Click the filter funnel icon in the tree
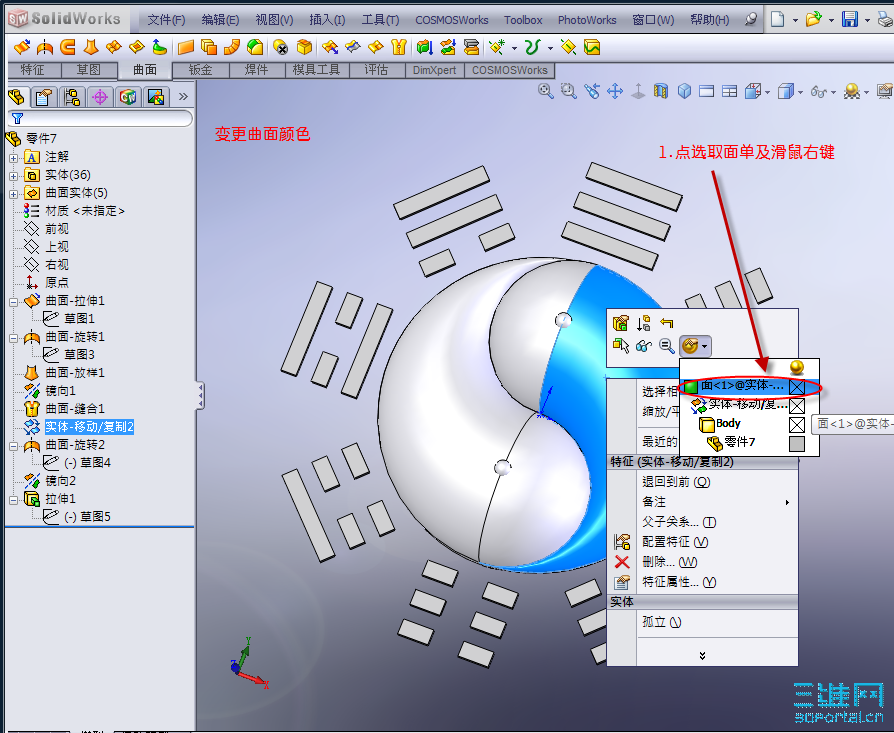 coord(18,118)
